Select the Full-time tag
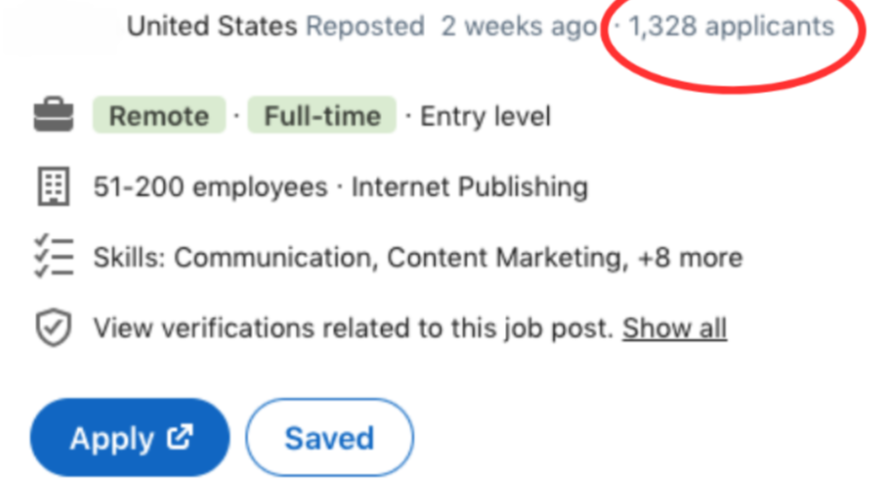 coord(322,116)
